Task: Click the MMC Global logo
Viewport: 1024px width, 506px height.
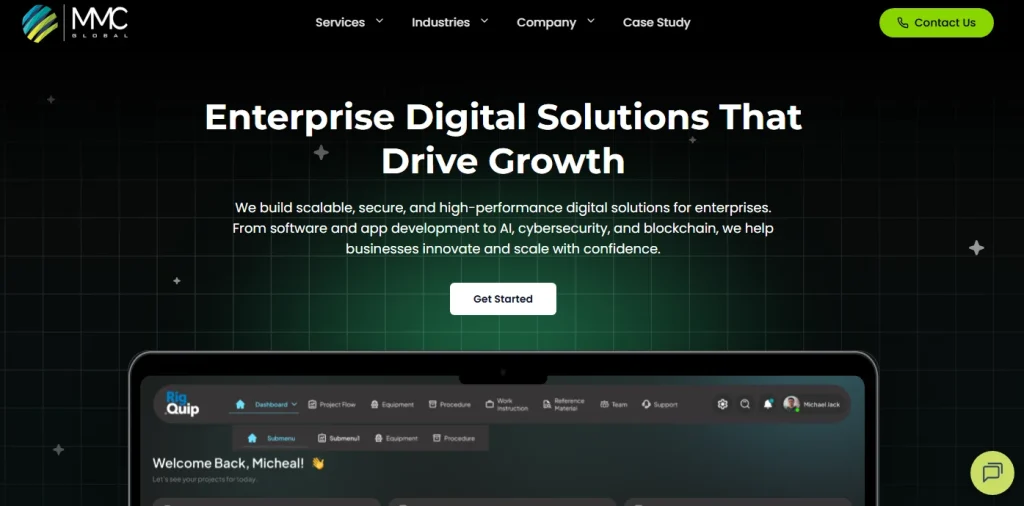Action: tap(74, 23)
